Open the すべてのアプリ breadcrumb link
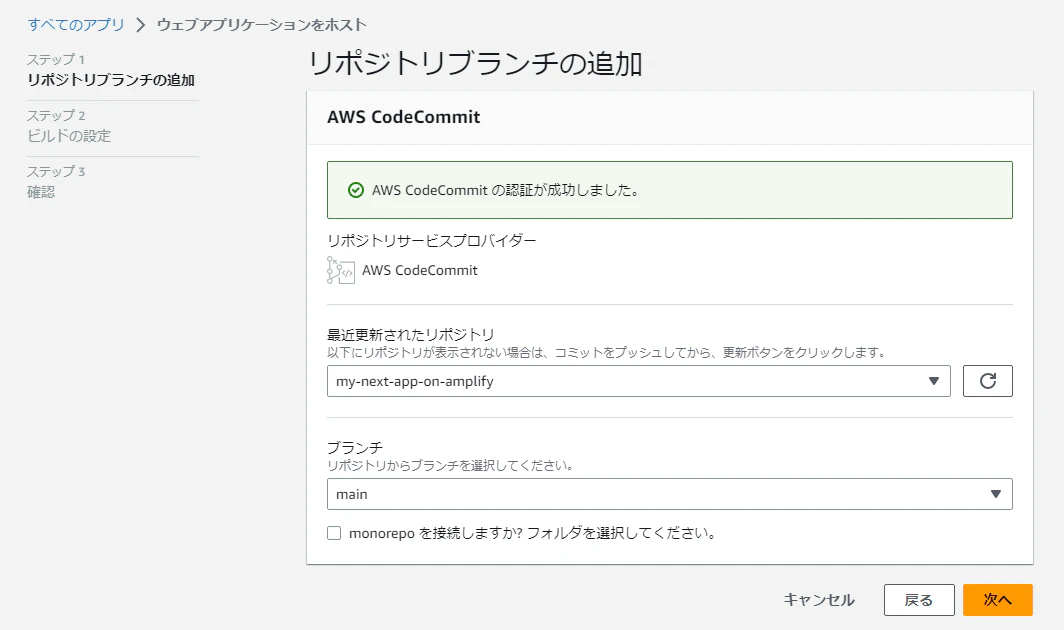This screenshot has height=630, width=1064. coord(76,25)
